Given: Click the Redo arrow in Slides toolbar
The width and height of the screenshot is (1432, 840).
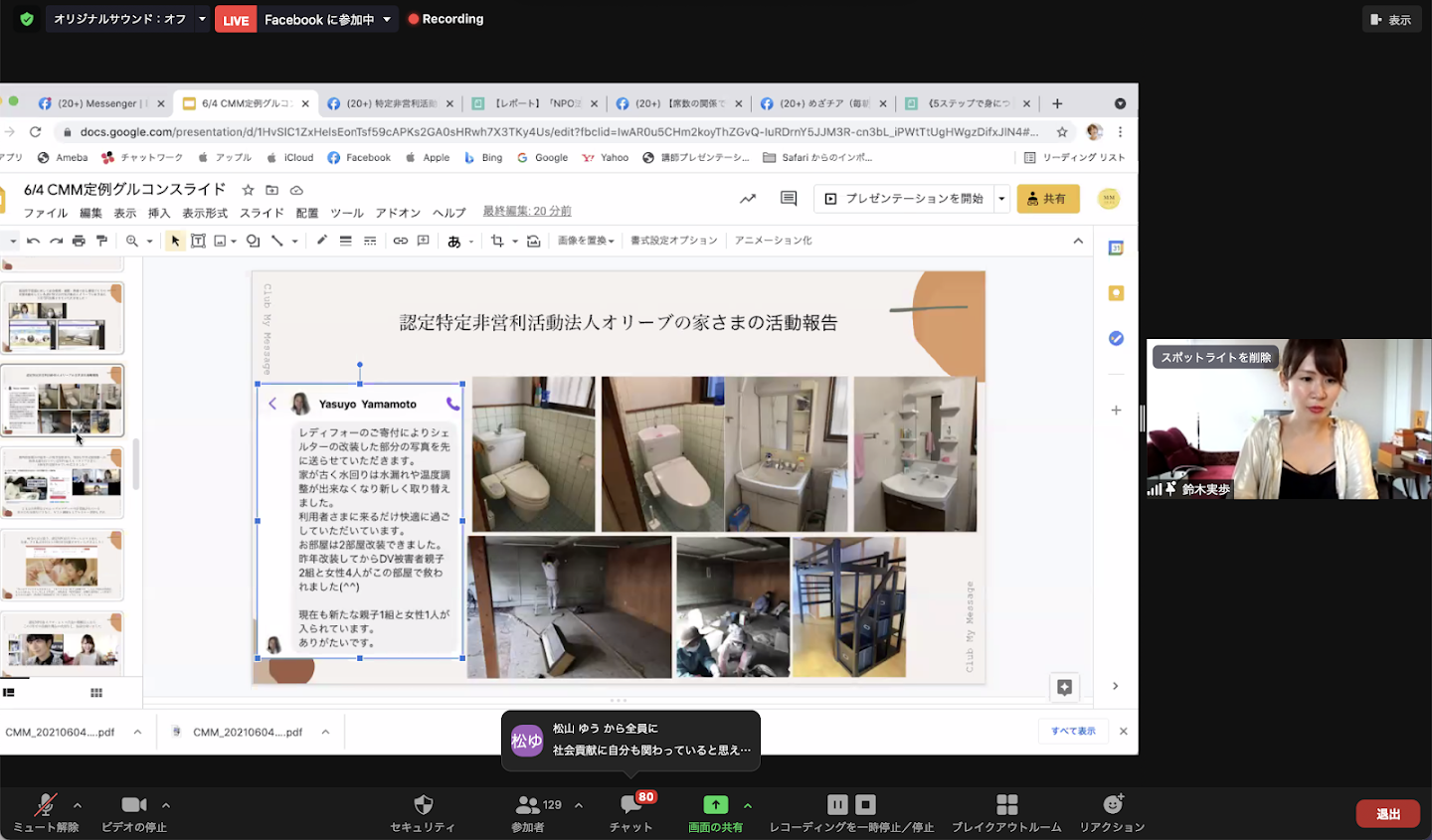Looking at the screenshot, I should [56, 241].
